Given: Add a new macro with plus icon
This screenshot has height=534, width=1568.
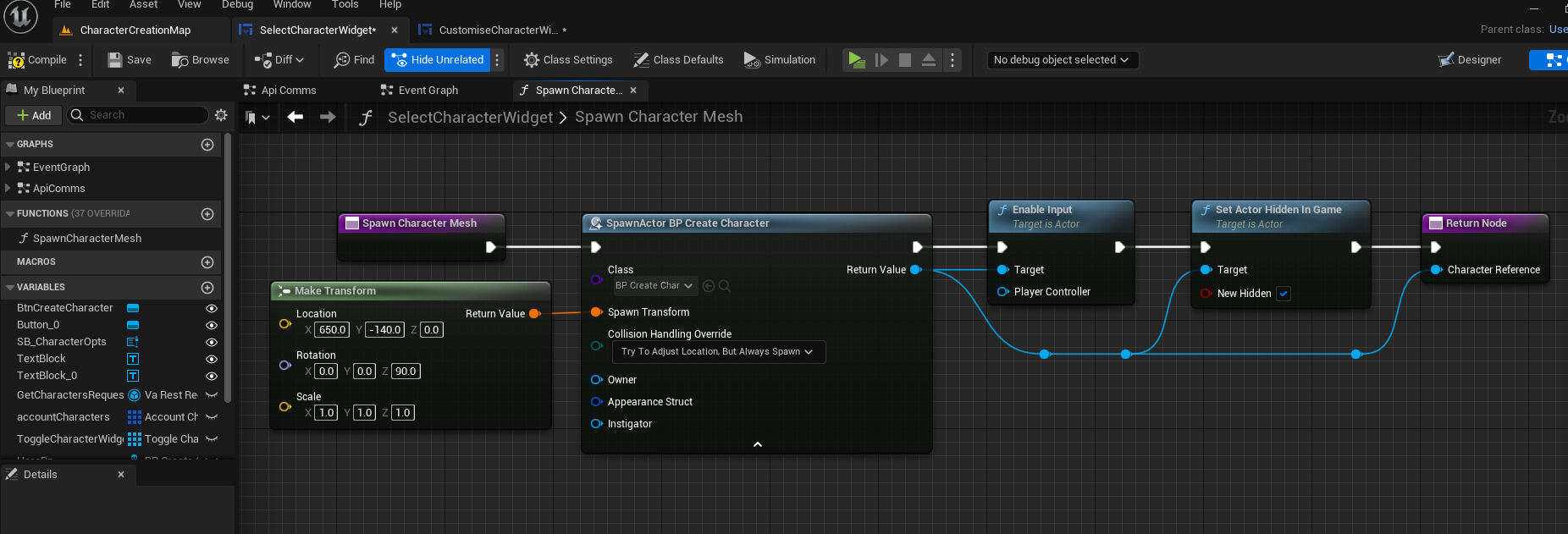Looking at the screenshot, I should [x=207, y=262].
